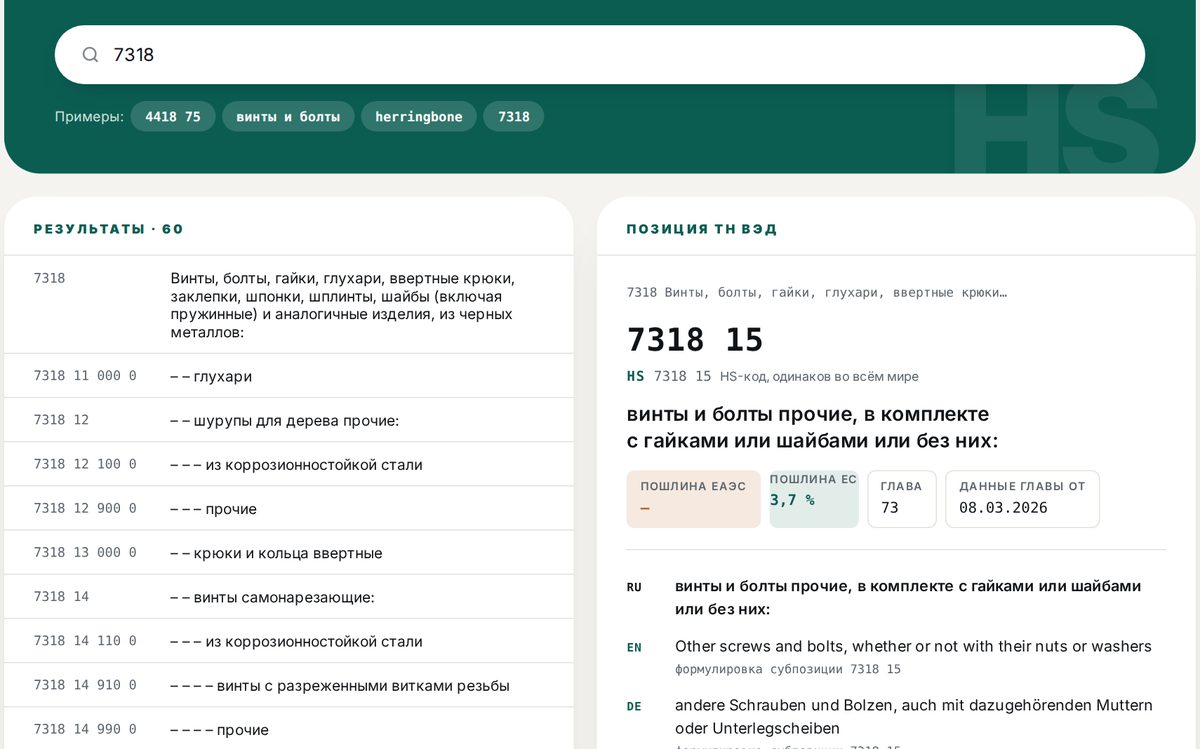Open result row 7318 12 шурупы для дерева

(289, 420)
